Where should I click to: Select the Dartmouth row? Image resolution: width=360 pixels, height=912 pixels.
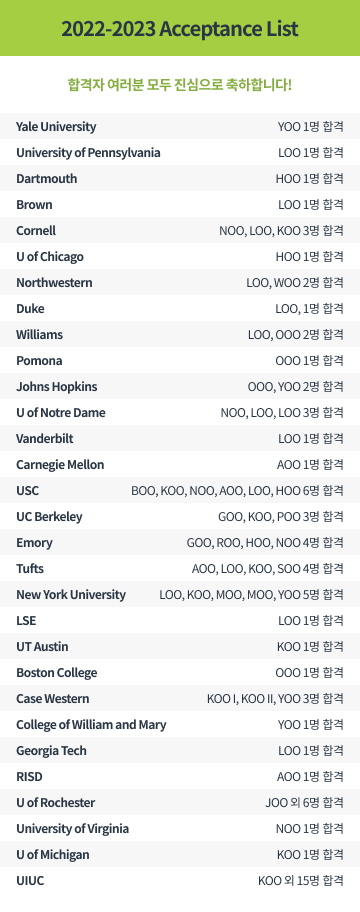pos(180,179)
